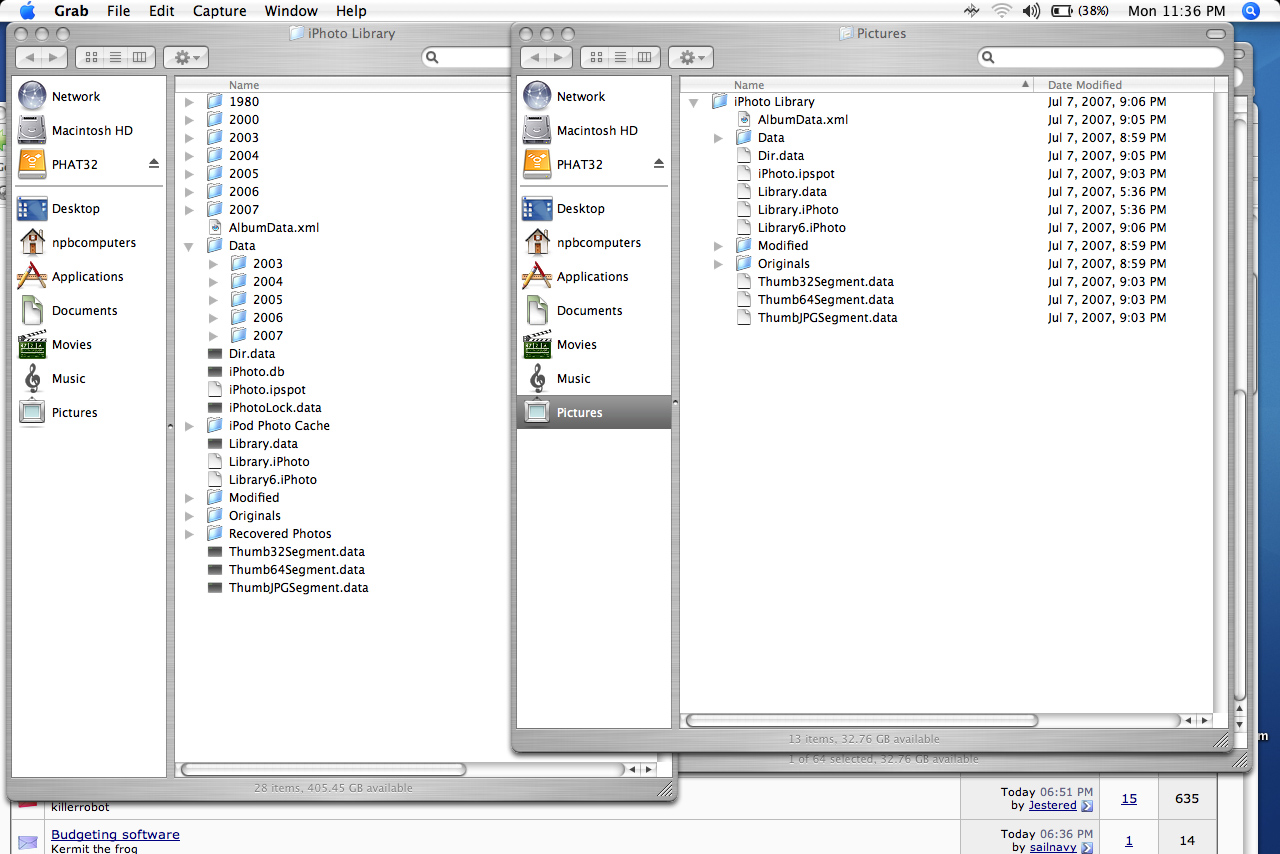Image resolution: width=1280 pixels, height=854 pixels.
Task: Collapse Data folder in iPhoto Library window
Action: (189, 246)
